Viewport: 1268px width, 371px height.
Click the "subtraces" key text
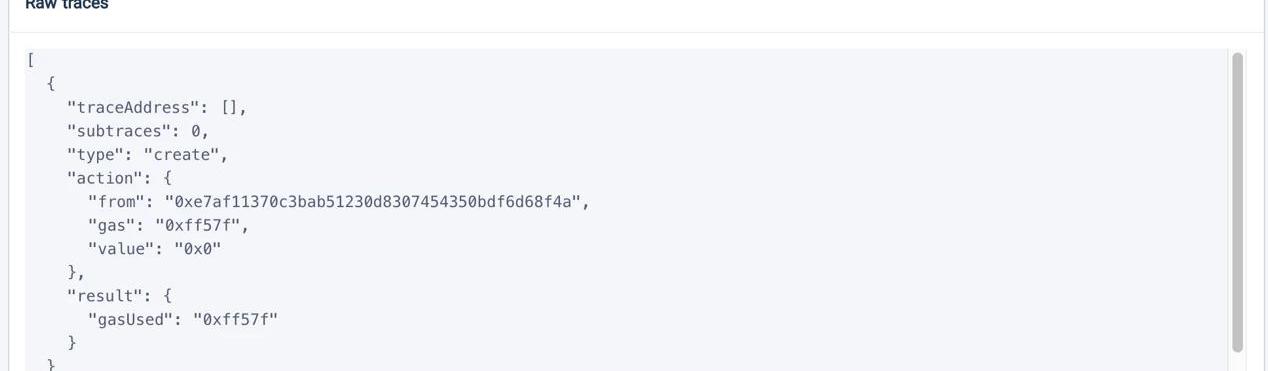[x=118, y=131]
